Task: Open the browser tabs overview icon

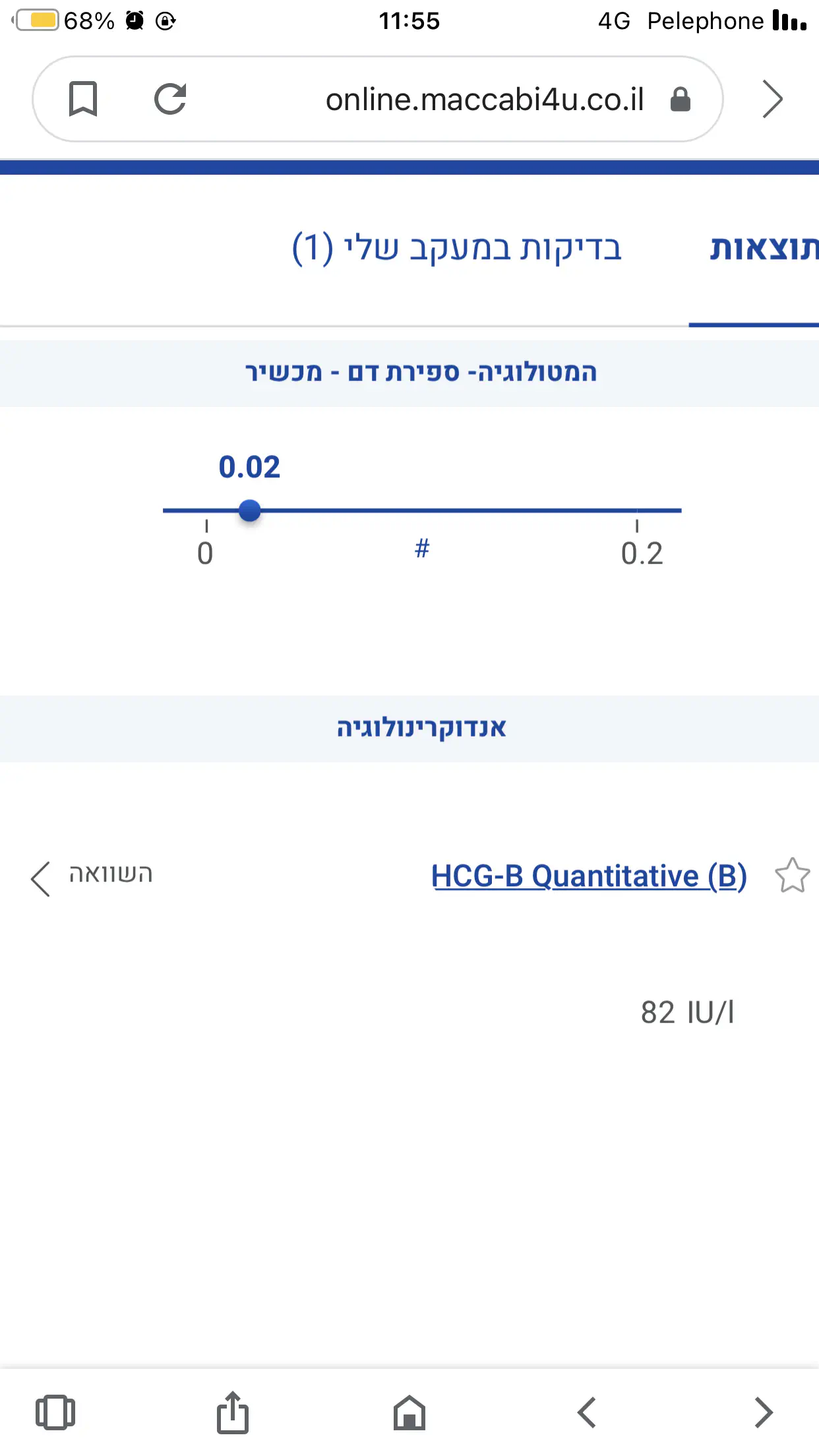Action: pyautogui.click(x=55, y=1412)
